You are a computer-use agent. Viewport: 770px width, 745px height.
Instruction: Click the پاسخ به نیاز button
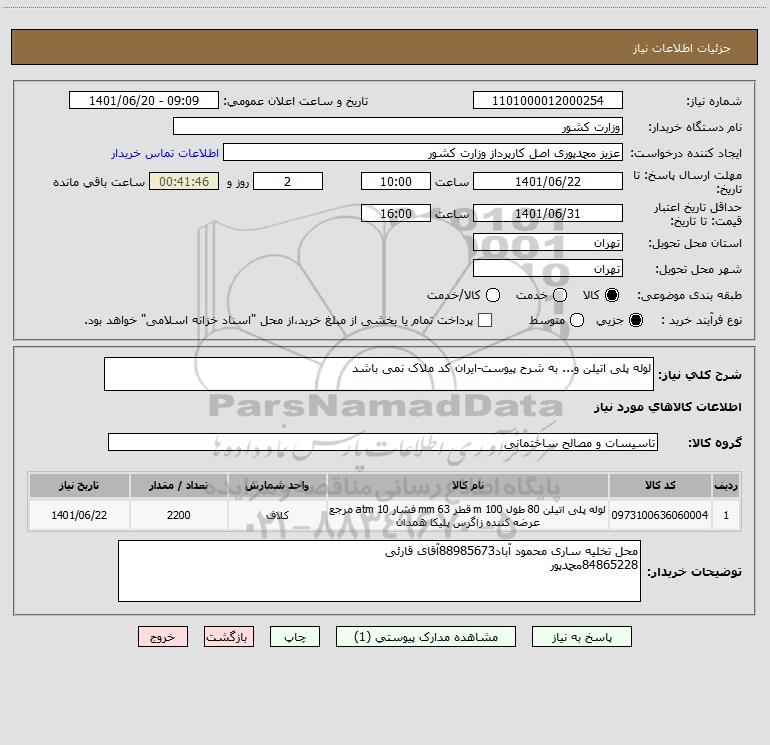(x=582, y=637)
